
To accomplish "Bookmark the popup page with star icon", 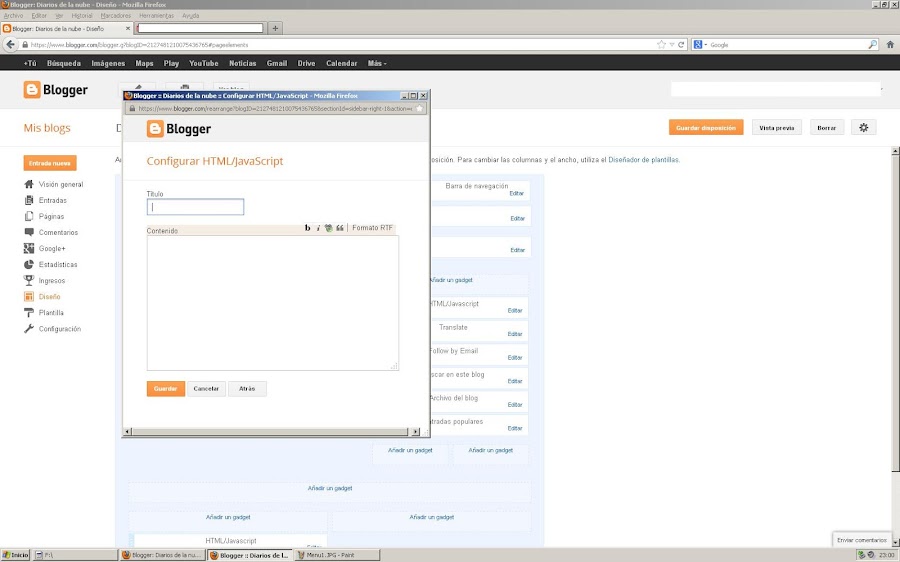I will point(420,108).
